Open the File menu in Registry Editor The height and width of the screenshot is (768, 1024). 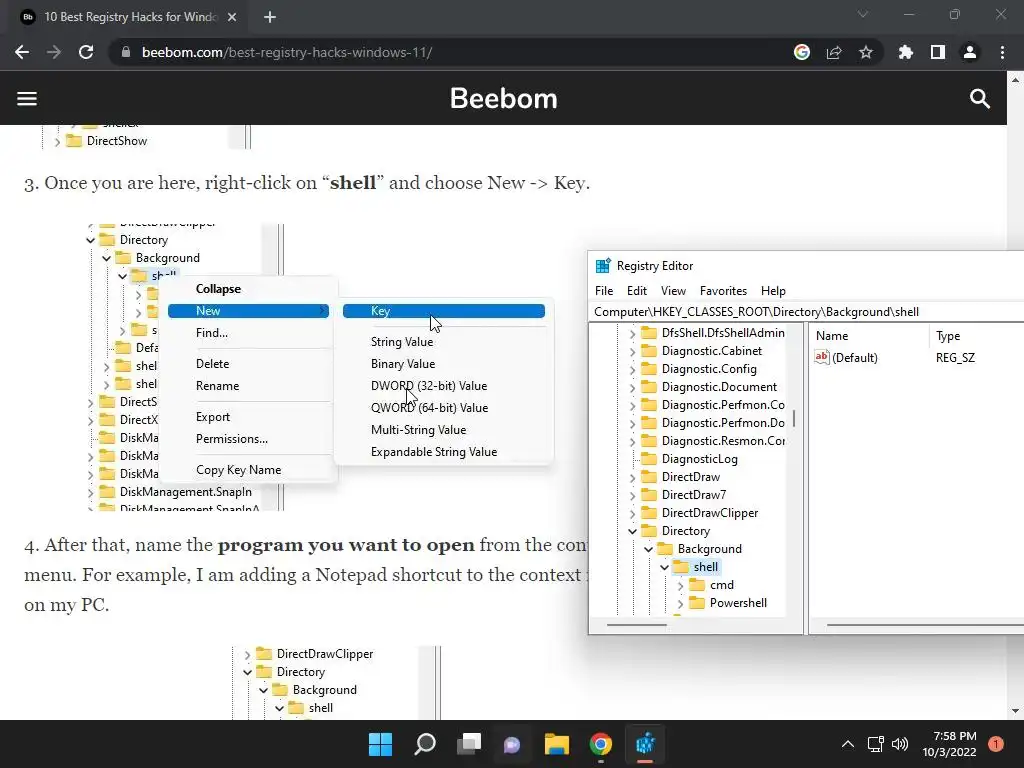[604, 291]
